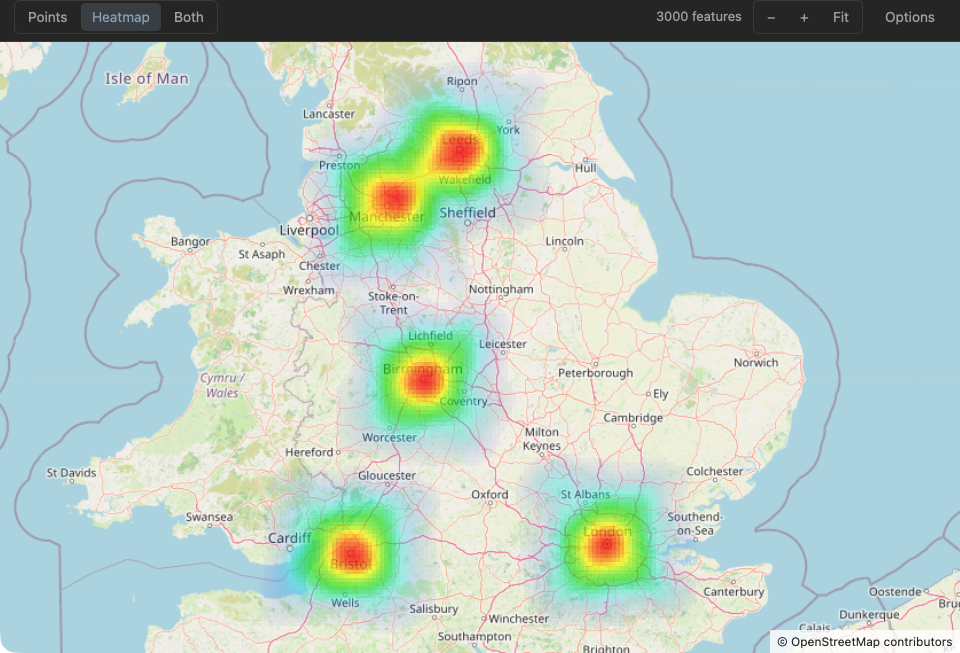Fit map to features
This screenshot has width=960, height=653.
[x=841, y=17]
